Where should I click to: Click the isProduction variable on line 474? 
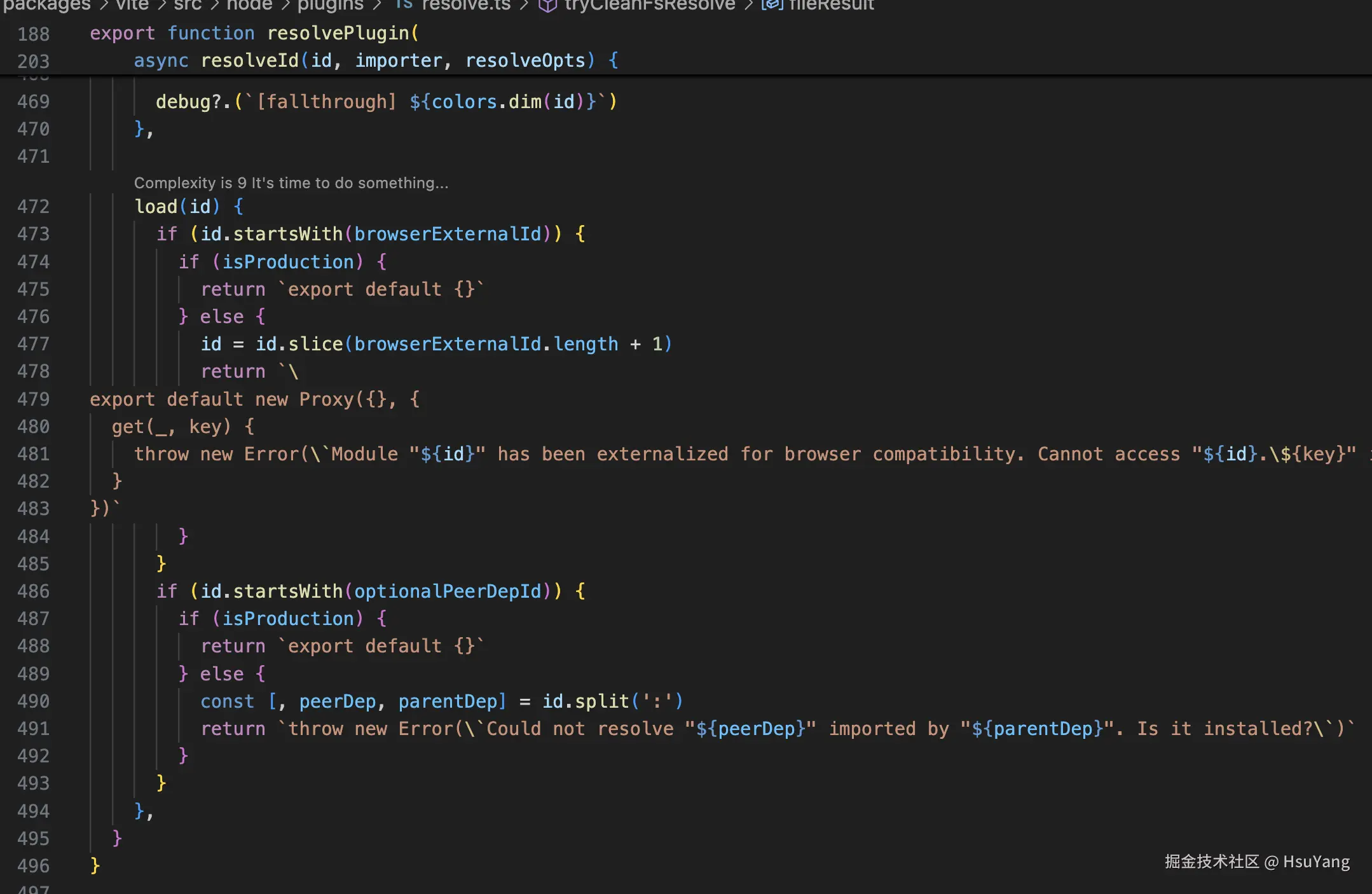click(287, 262)
